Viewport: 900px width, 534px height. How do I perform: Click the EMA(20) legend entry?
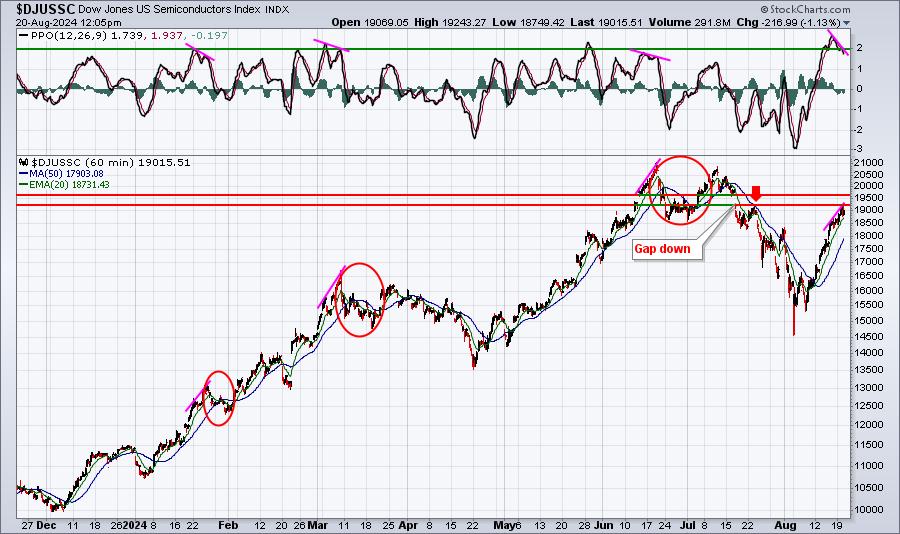[x=64, y=184]
